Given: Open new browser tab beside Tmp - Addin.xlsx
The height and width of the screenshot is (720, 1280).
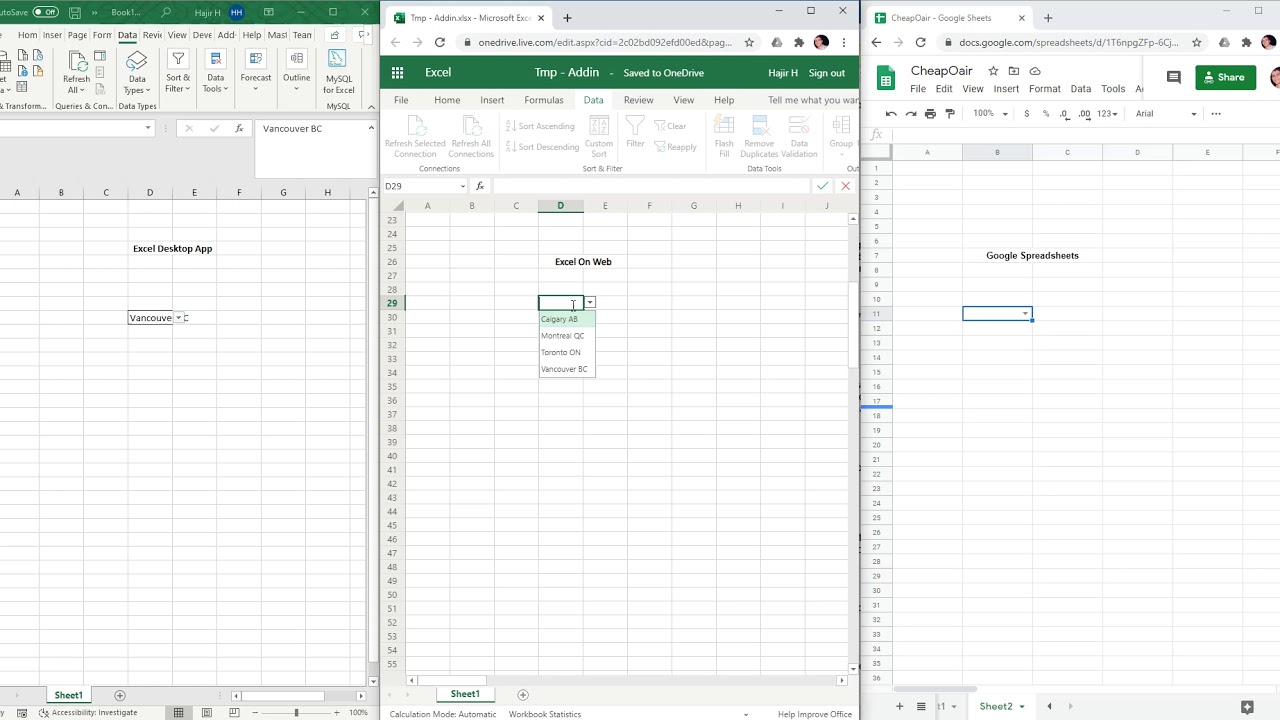Looking at the screenshot, I should (567, 18).
